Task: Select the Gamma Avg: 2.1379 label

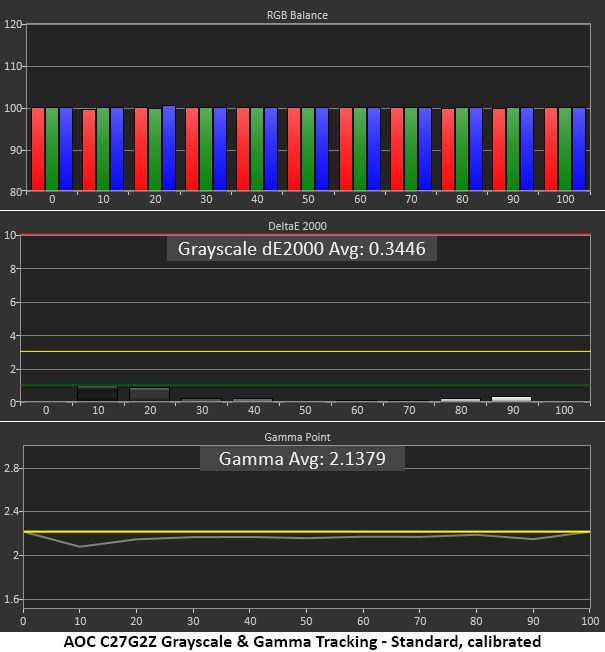Action: coord(302,459)
